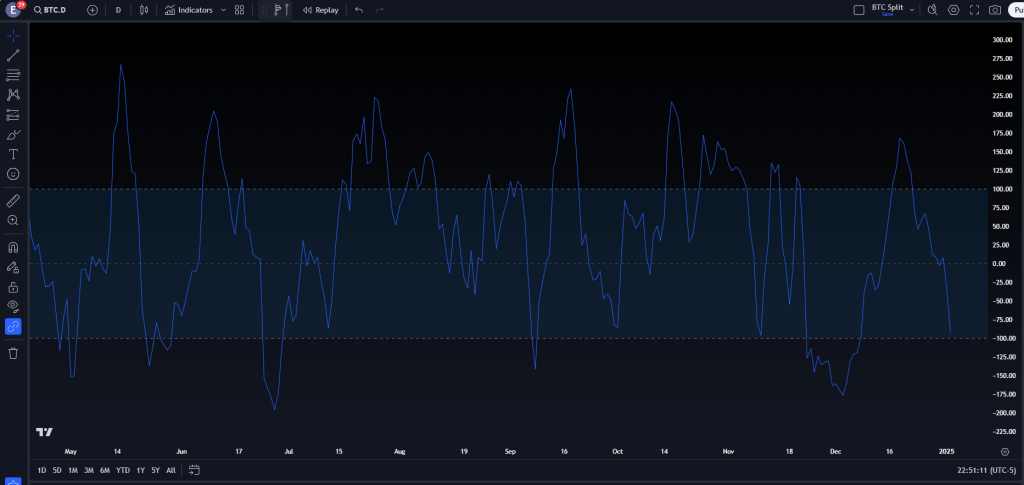Remove drawings with trash icon
The height and width of the screenshot is (485, 1024).
pyautogui.click(x=13, y=353)
